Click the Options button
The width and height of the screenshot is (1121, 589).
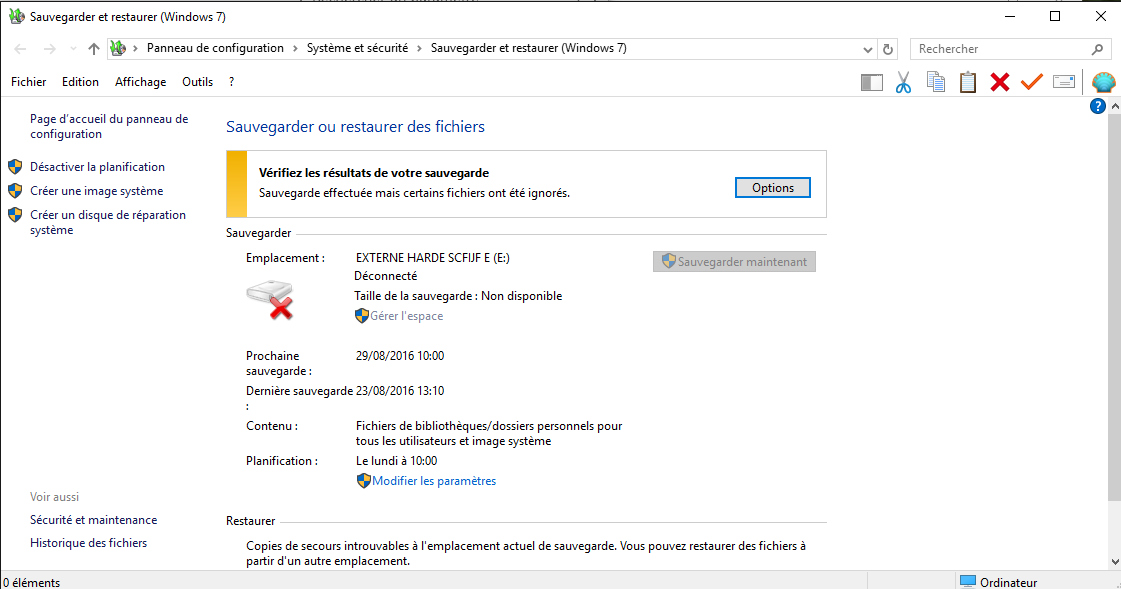pyautogui.click(x=773, y=187)
